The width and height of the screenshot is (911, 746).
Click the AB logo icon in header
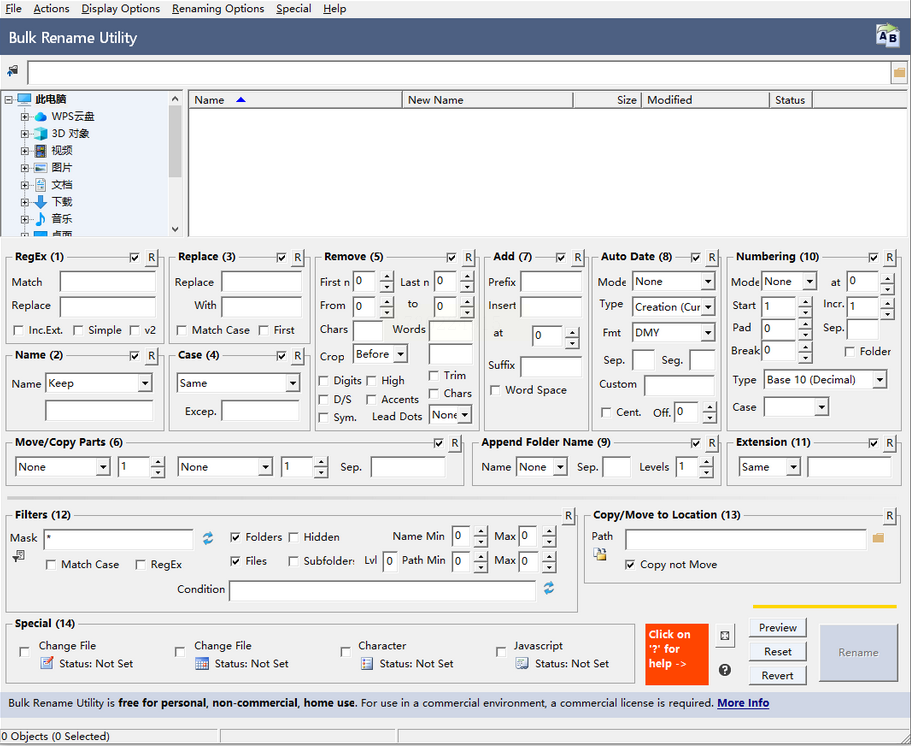[x=887, y=36]
